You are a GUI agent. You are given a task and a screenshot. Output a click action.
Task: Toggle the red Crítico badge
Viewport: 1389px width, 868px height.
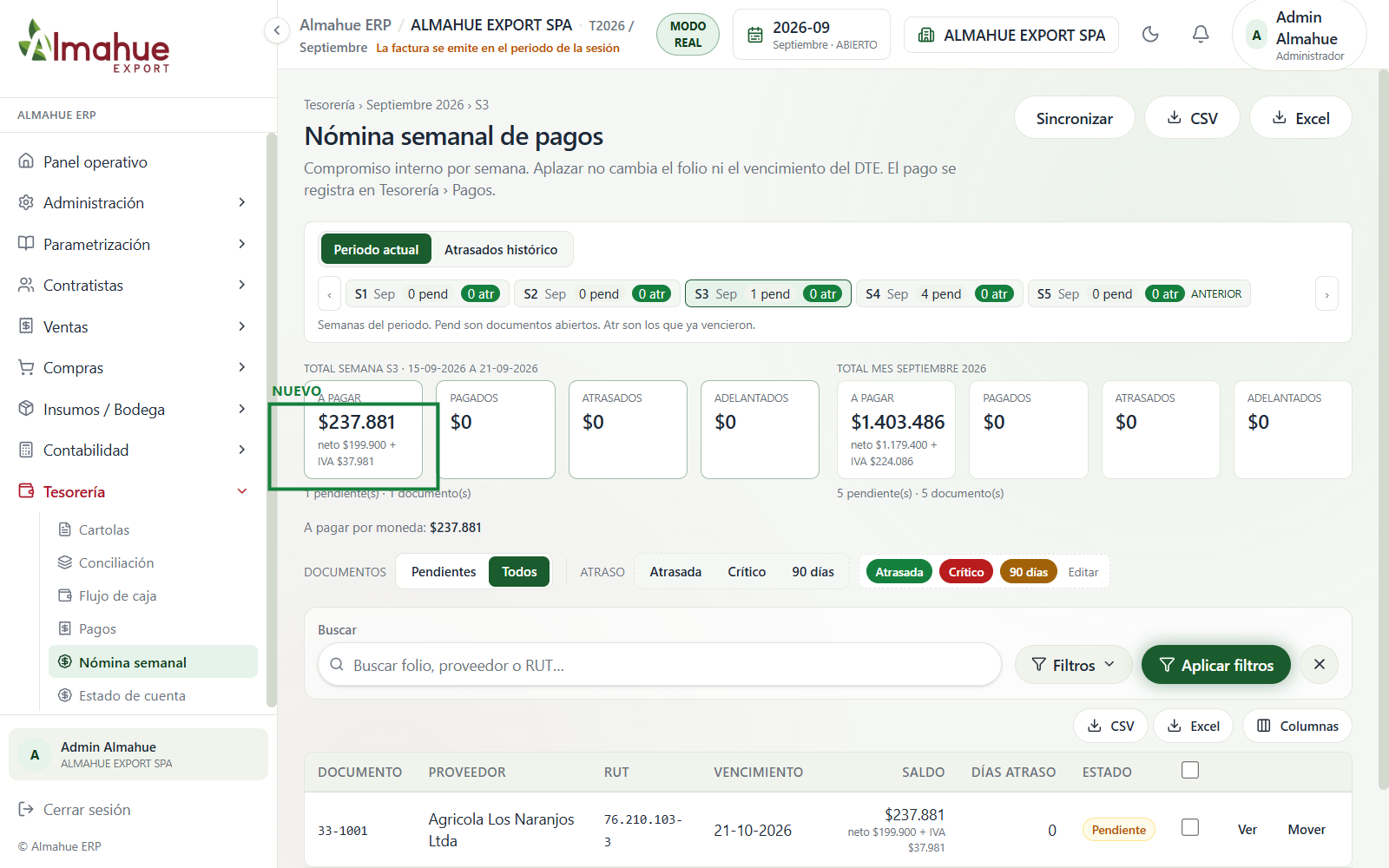(x=966, y=572)
